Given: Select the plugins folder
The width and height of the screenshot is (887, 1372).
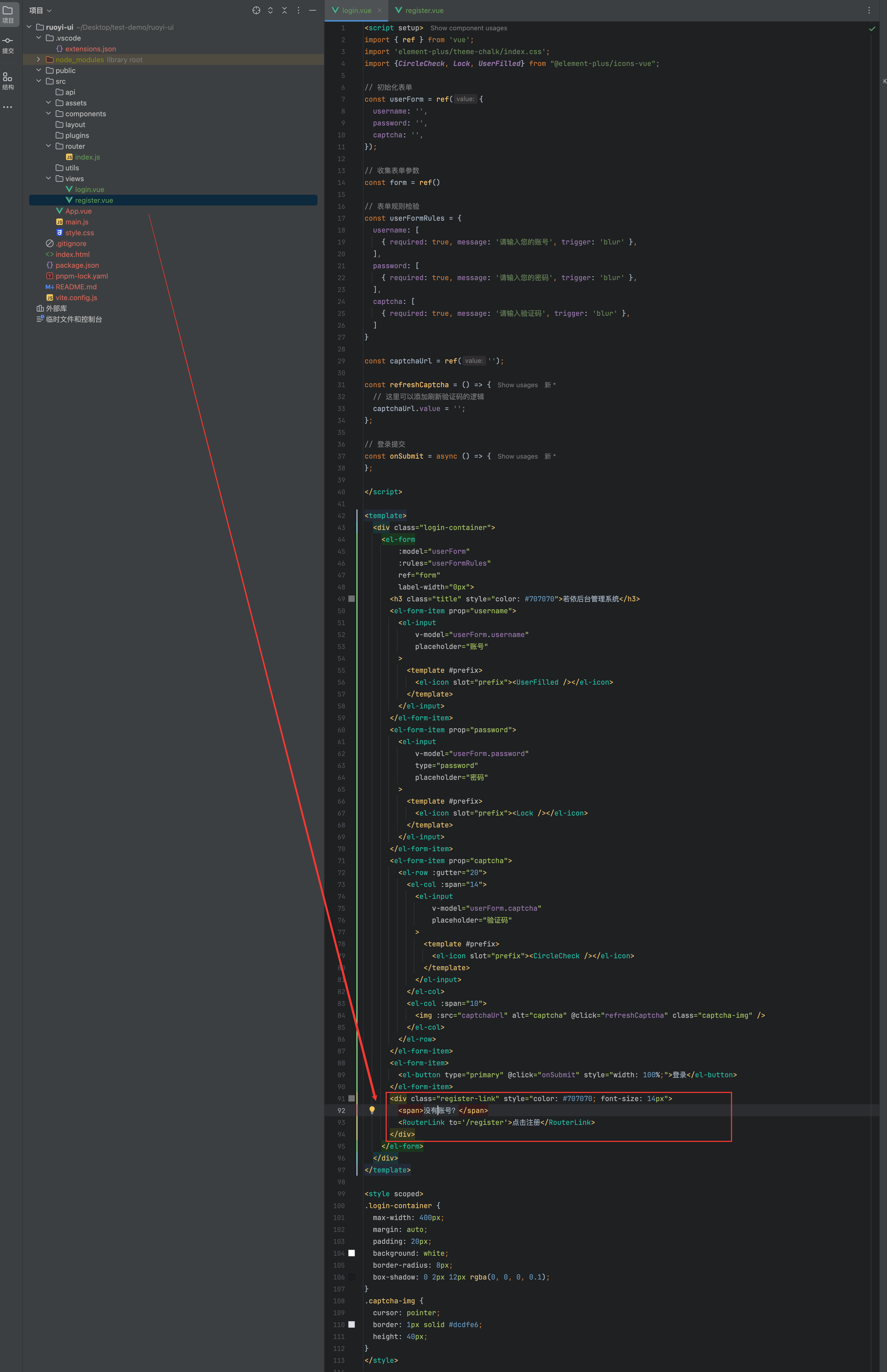Looking at the screenshot, I should coord(72,135).
